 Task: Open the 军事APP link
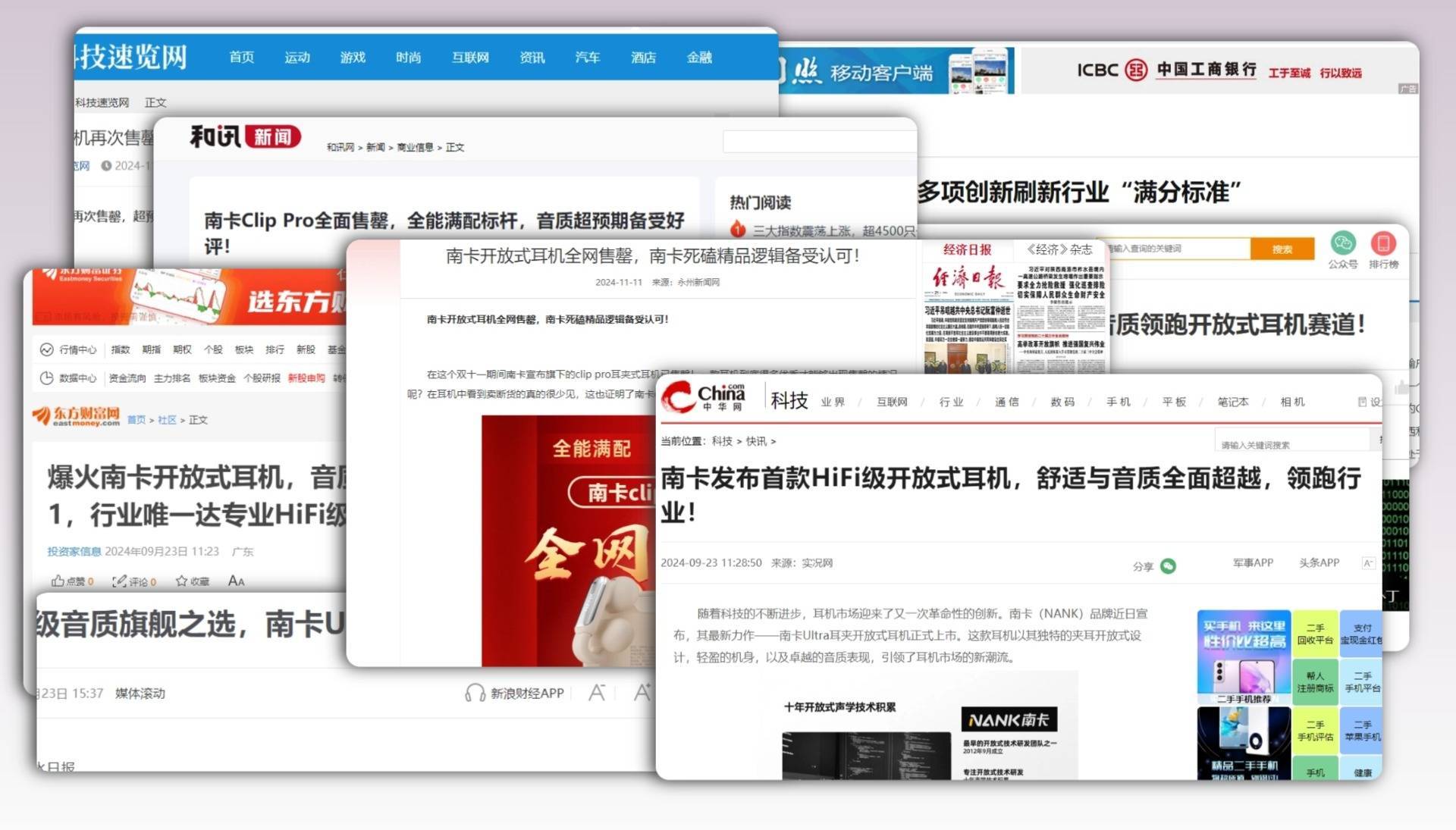click(x=1253, y=562)
